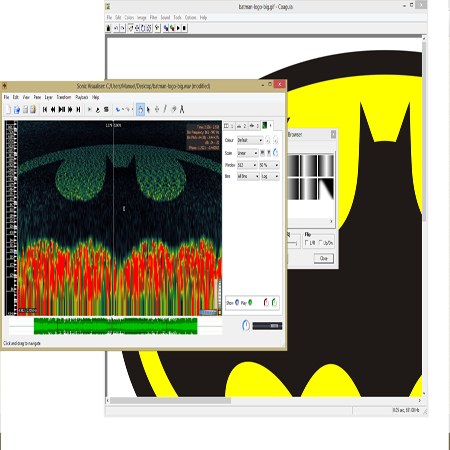Open Coagula Sound menu
450x450 pixels.
click(165, 18)
